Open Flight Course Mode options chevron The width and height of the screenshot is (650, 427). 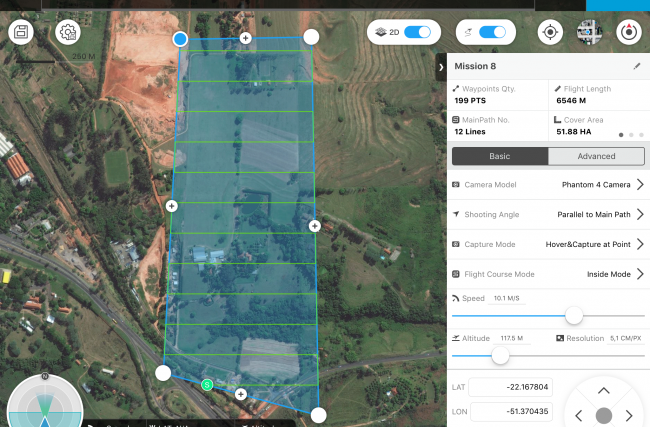point(640,274)
